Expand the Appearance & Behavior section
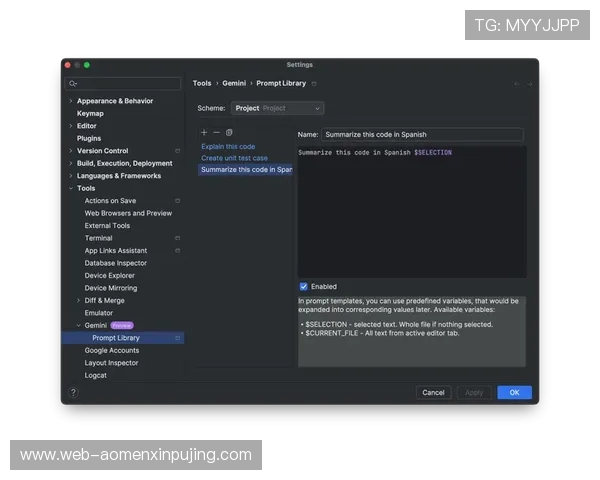600x480 pixels. click(x=70, y=101)
